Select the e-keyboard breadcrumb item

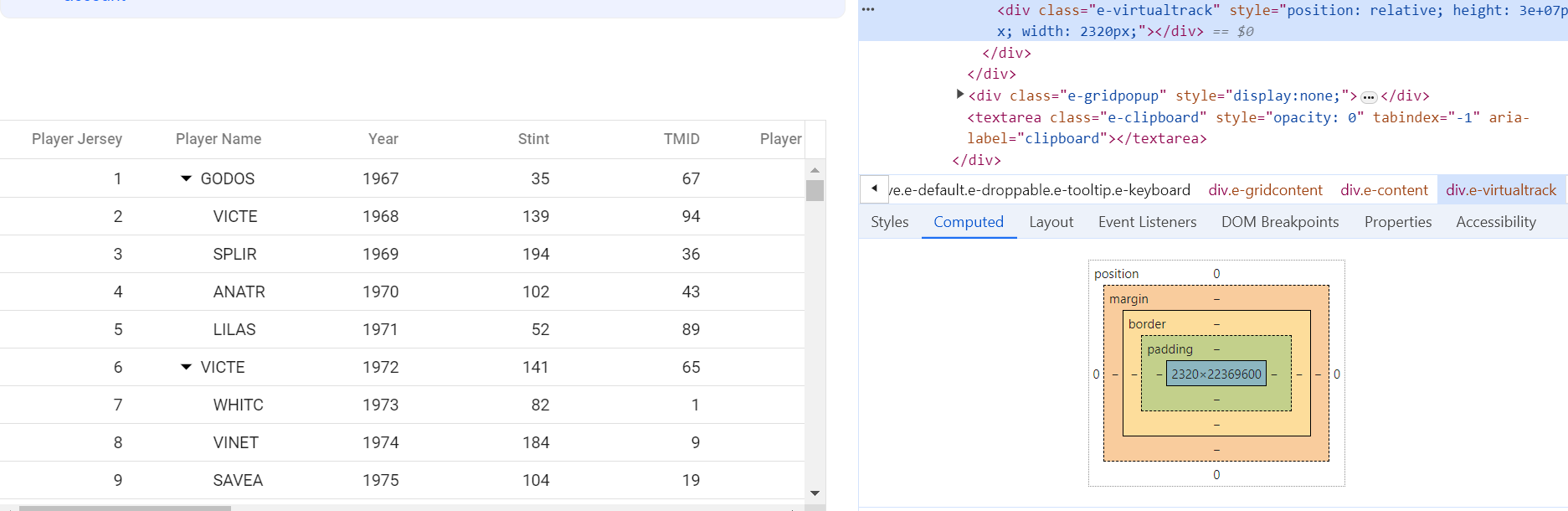click(x=1040, y=190)
